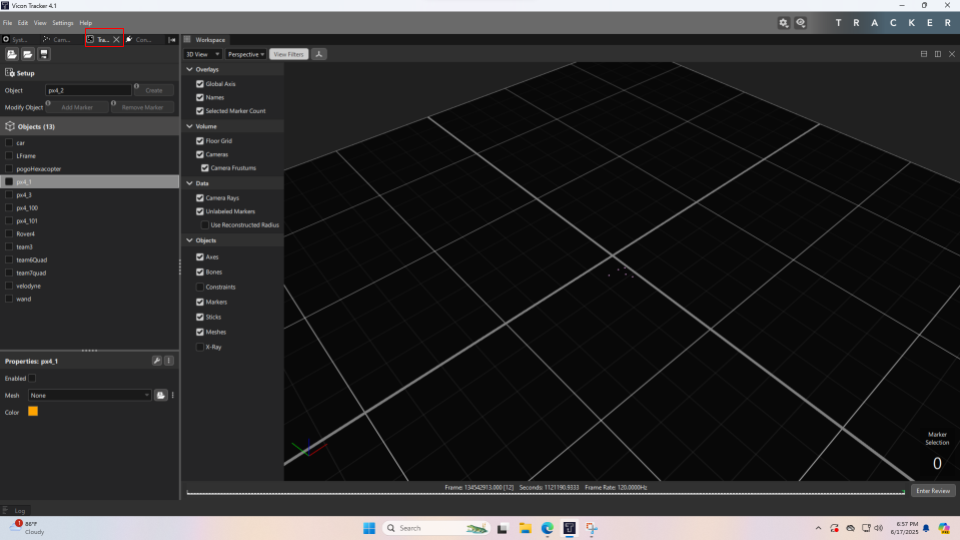The width and height of the screenshot is (960, 540).
Task: Open the orange Color swatch
Action: (x=33, y=412)
